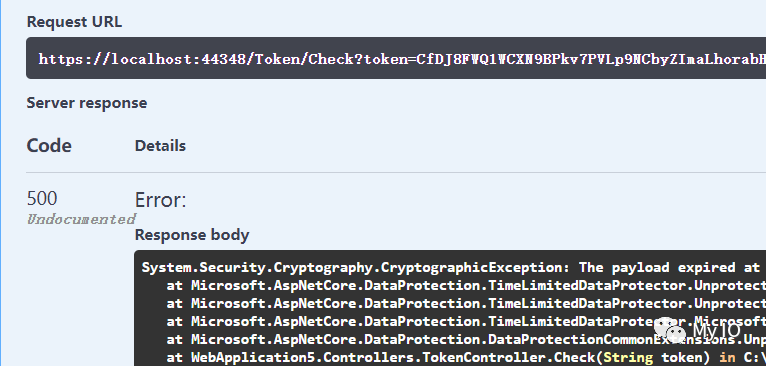Click the MyIO watermark text
Viewport: 766px width, 366px height.
pos(717,331)
